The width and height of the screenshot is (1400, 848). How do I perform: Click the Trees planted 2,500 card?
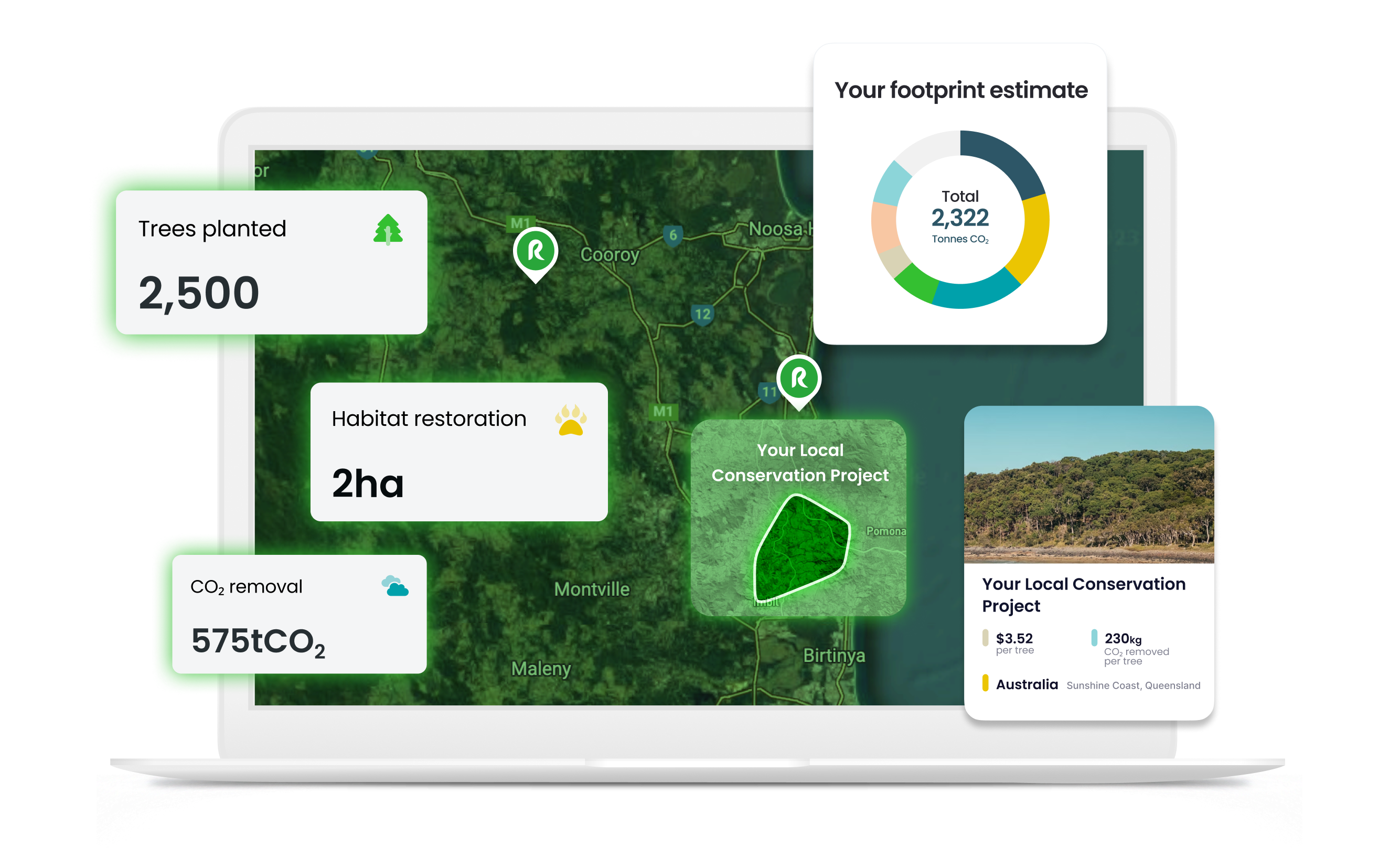point(271,262)
